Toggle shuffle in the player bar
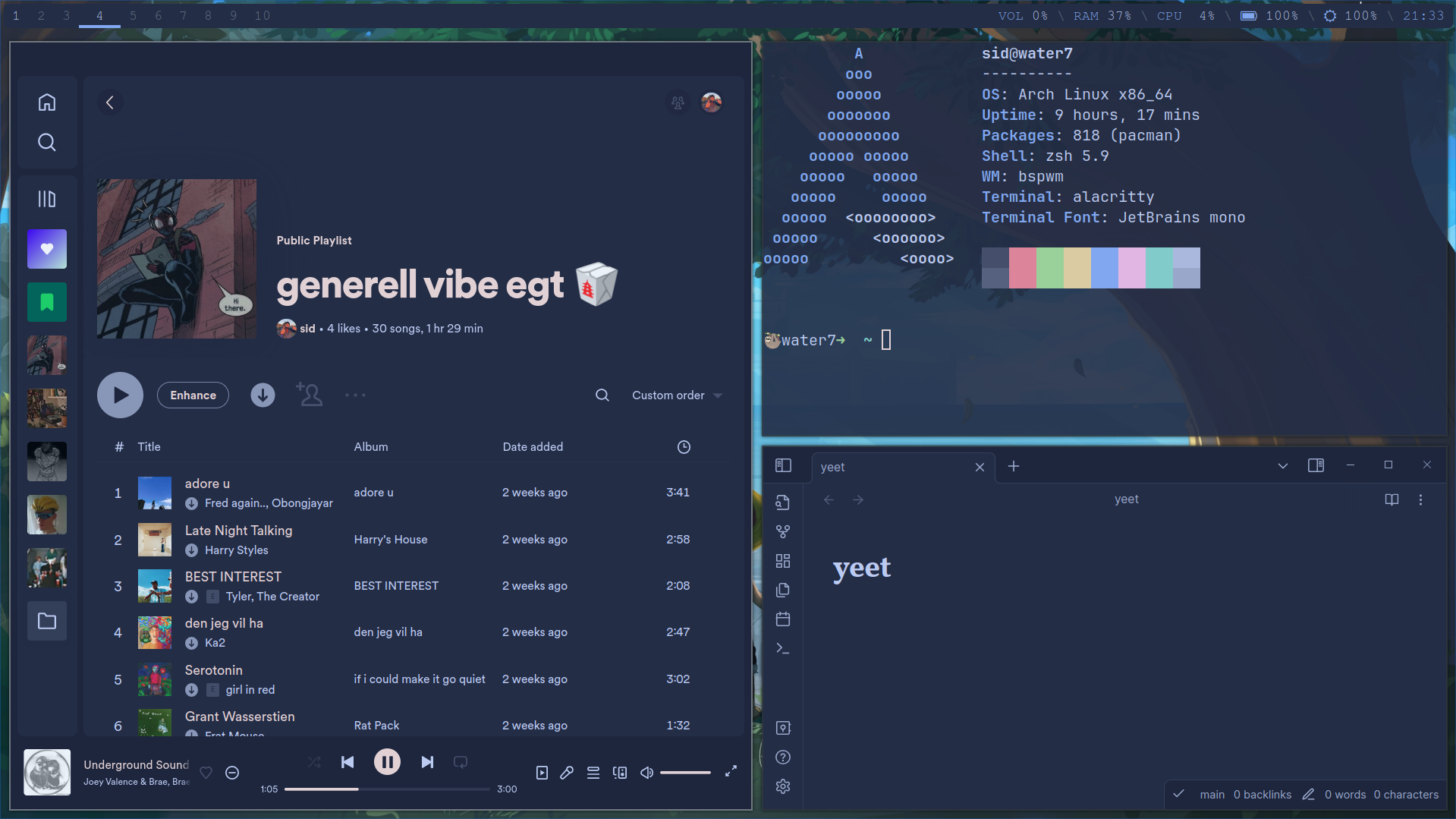Screen dimensions: 1456x819 314,762
